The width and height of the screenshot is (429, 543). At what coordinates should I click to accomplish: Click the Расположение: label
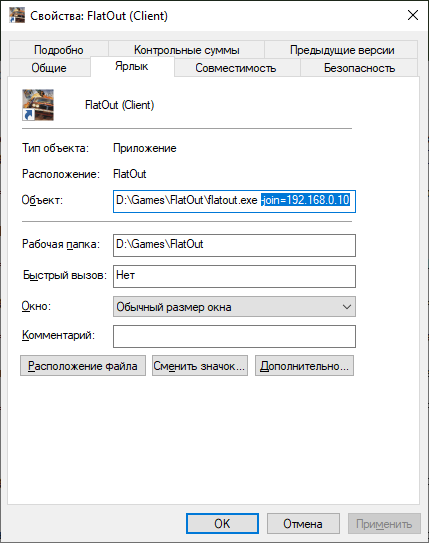point(61,174)
